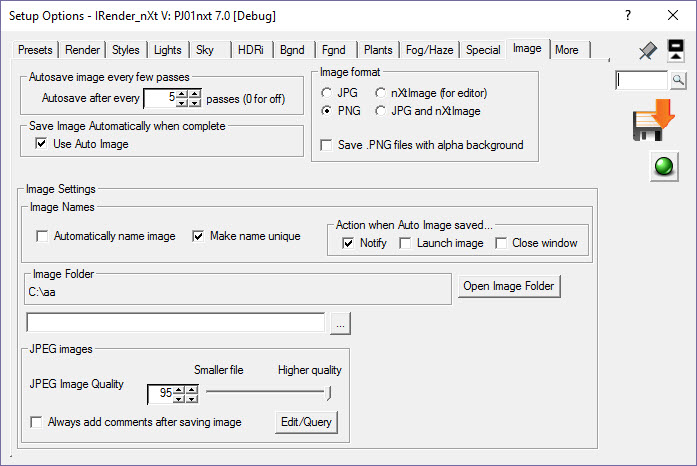Click the pushpin icon to pin dialog

pos(647,50)
